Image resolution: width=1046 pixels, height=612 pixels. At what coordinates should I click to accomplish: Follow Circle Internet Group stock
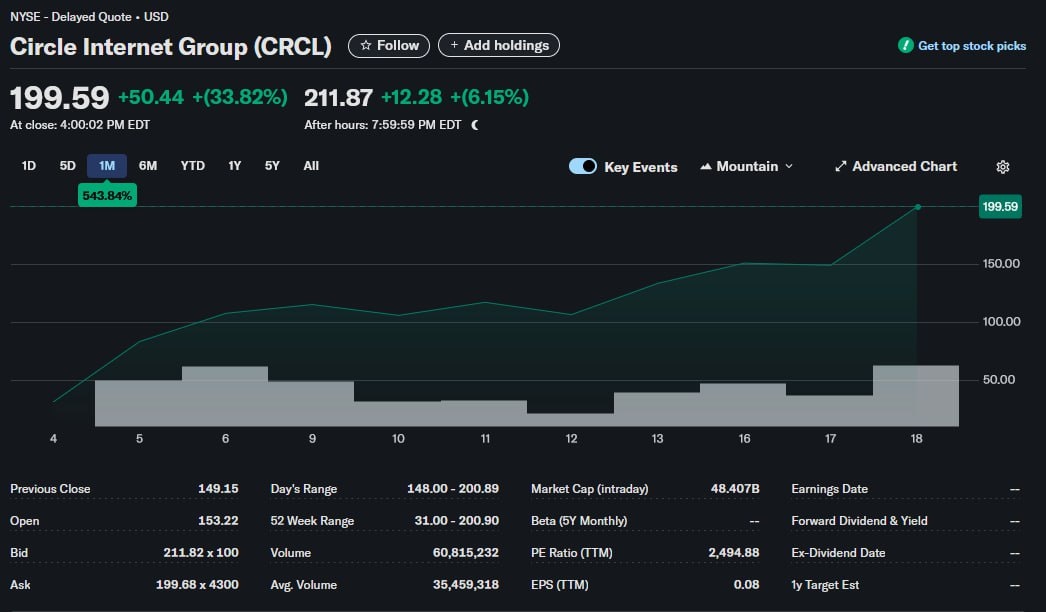389,45
